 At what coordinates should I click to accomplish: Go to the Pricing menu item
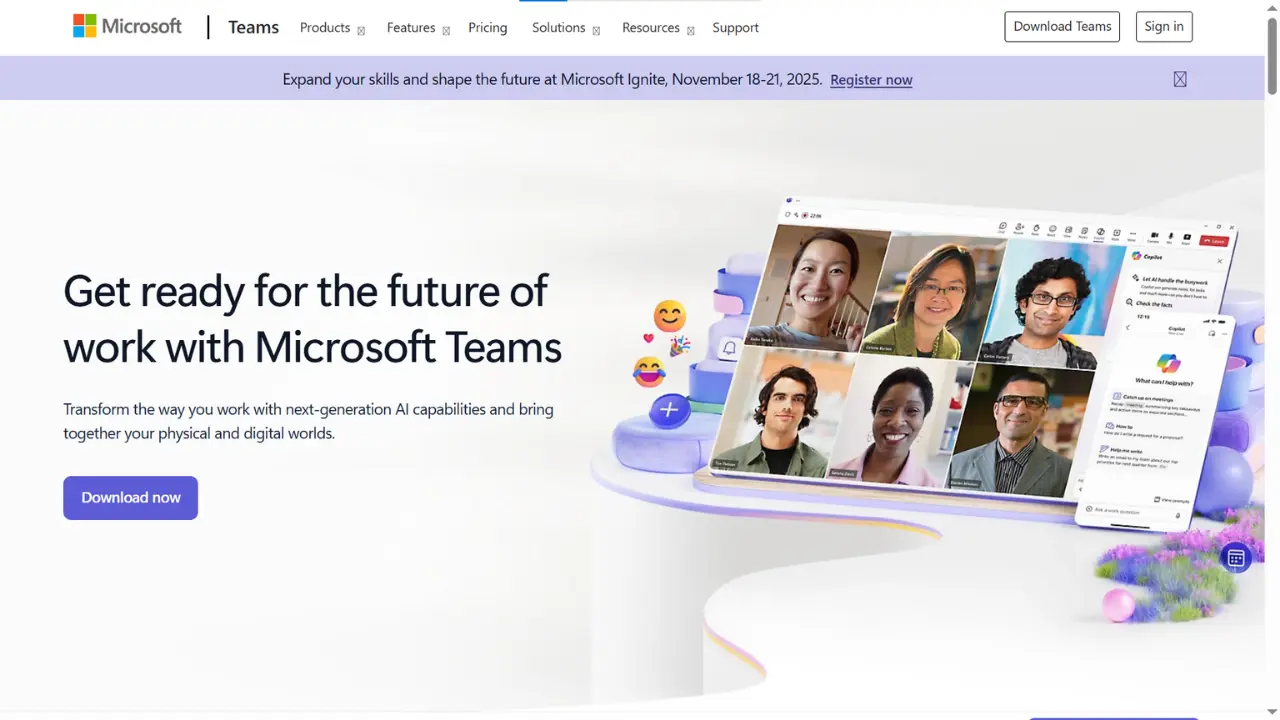click(488, 28)
